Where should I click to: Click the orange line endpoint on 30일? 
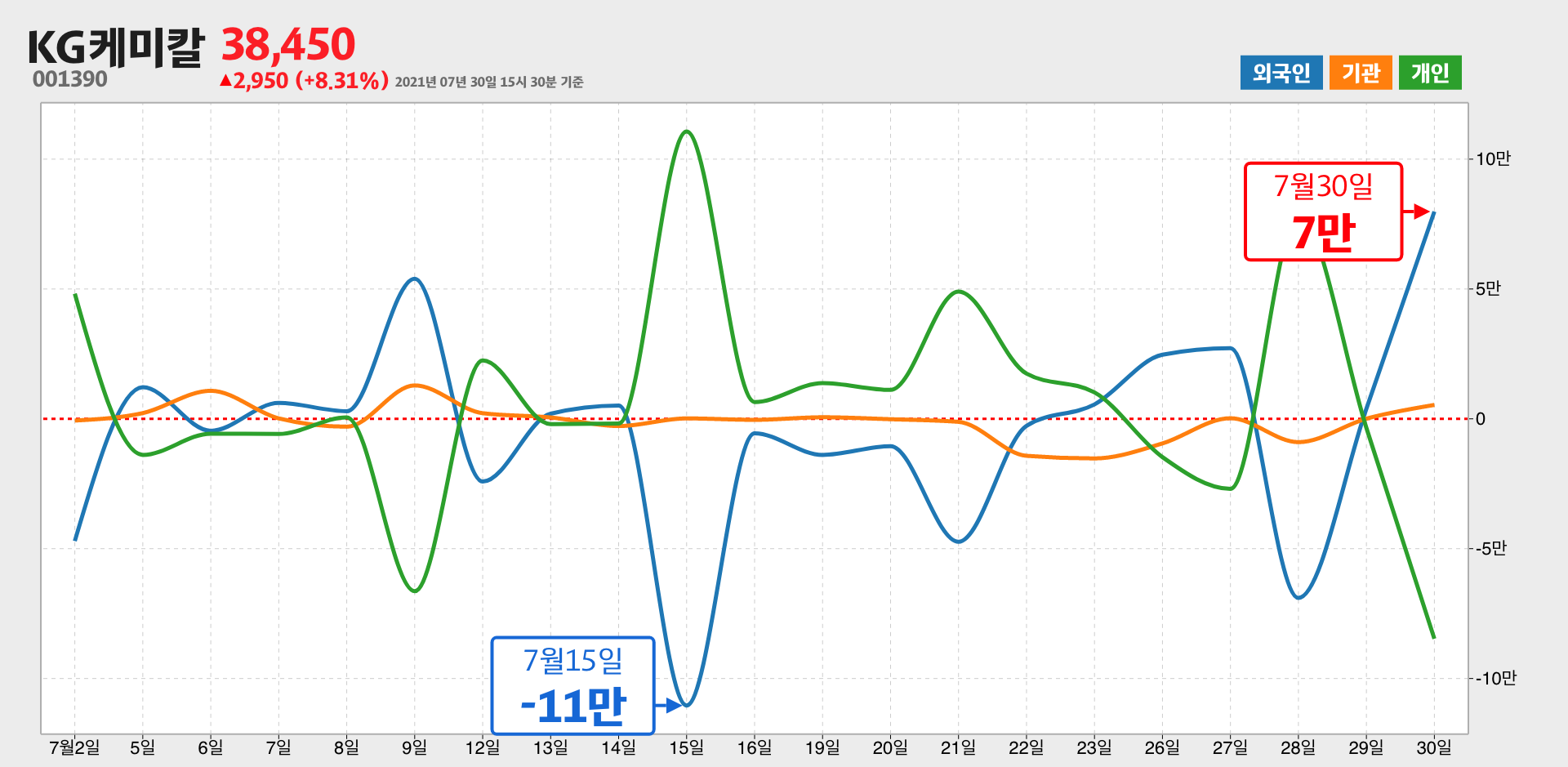click(x=1434, y=405)
